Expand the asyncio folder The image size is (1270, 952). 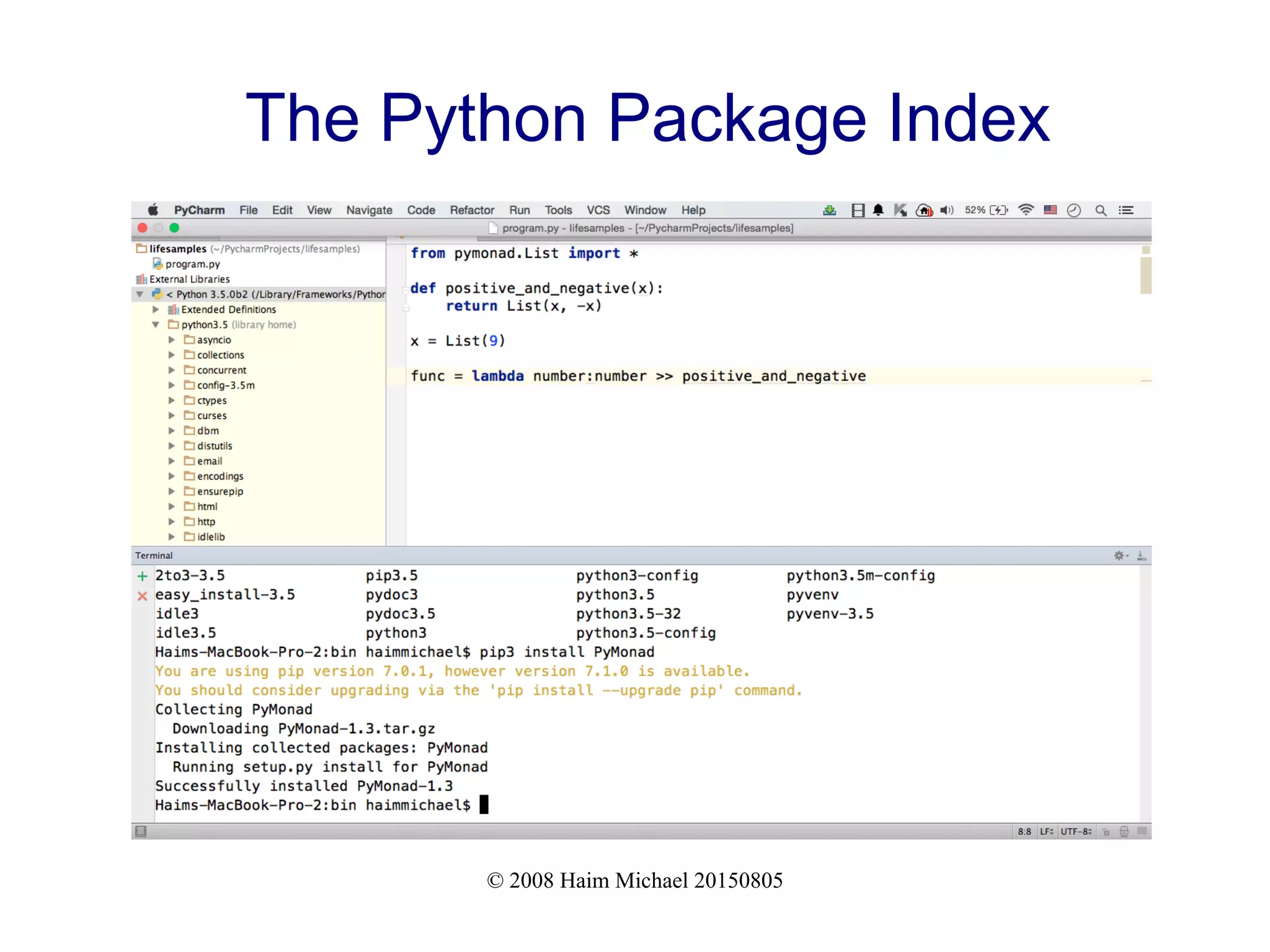(172, 340)
